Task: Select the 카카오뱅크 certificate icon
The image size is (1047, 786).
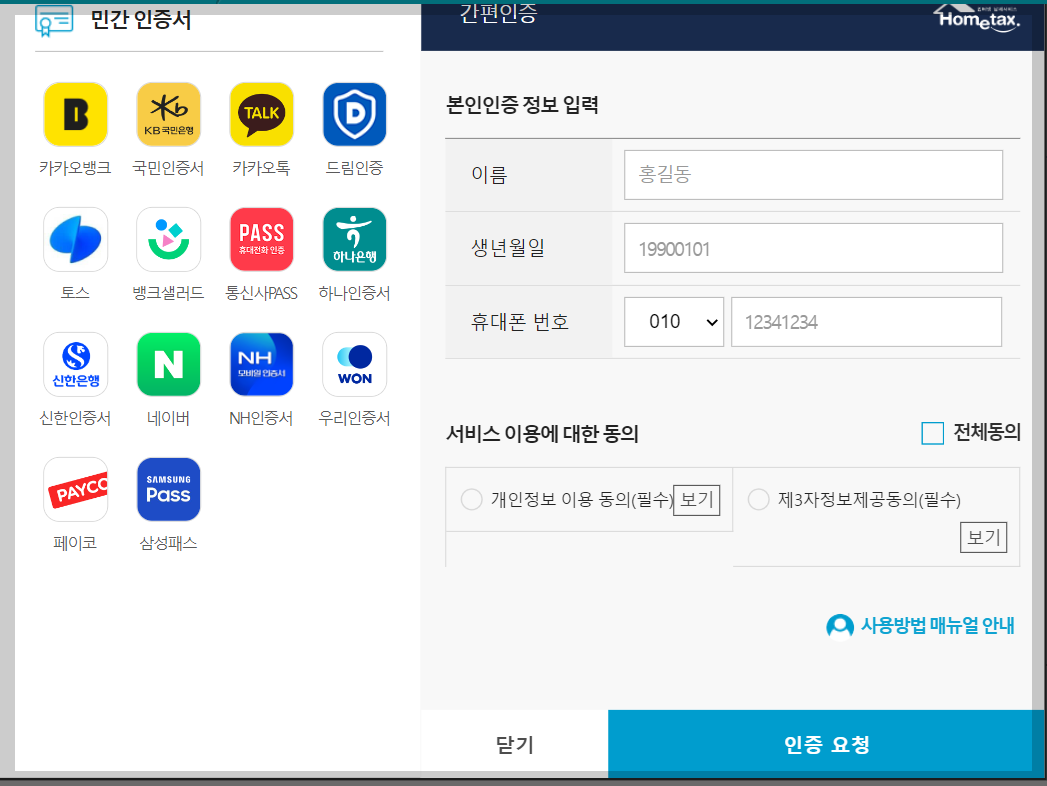Action: [x=75, y=114]
